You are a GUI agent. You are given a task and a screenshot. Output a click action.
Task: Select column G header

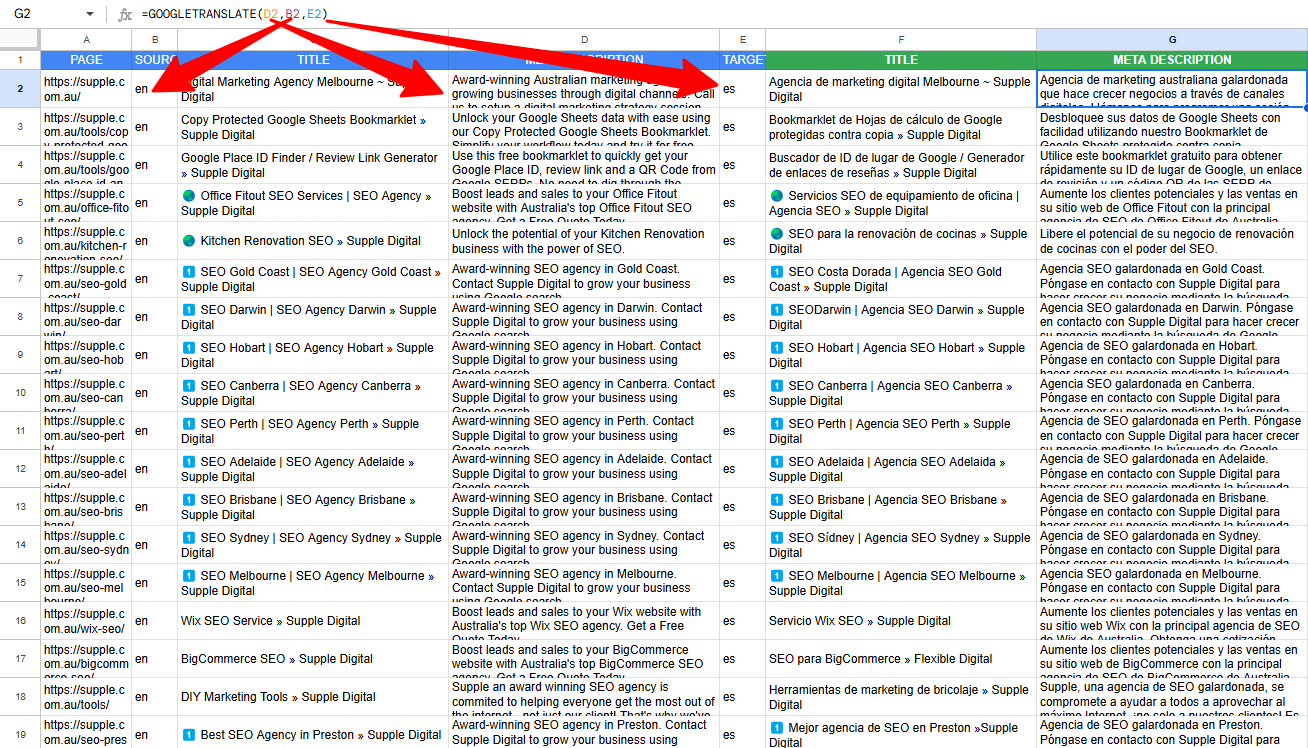[1172, 39]
